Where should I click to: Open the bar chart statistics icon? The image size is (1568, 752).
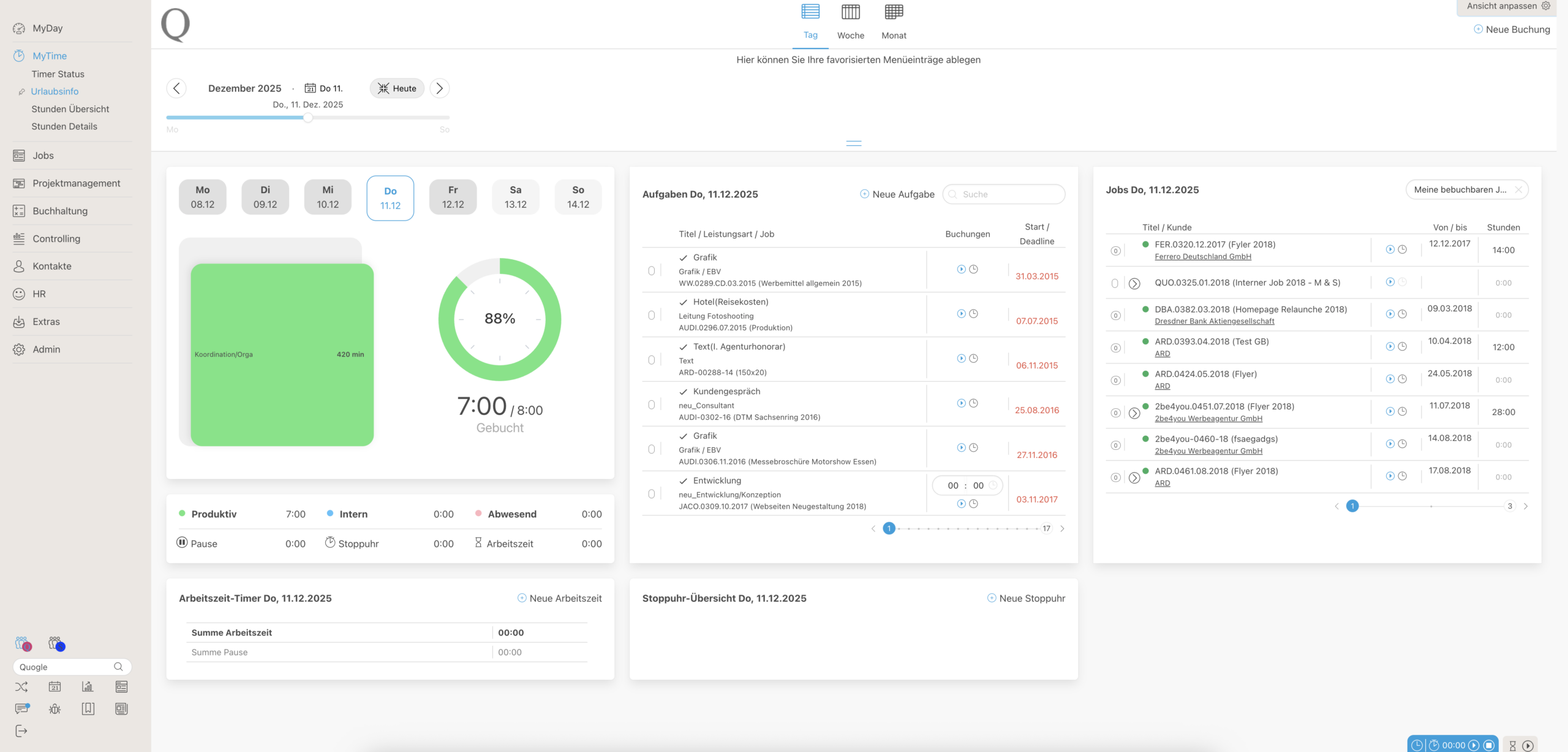[x=88, y=687]
